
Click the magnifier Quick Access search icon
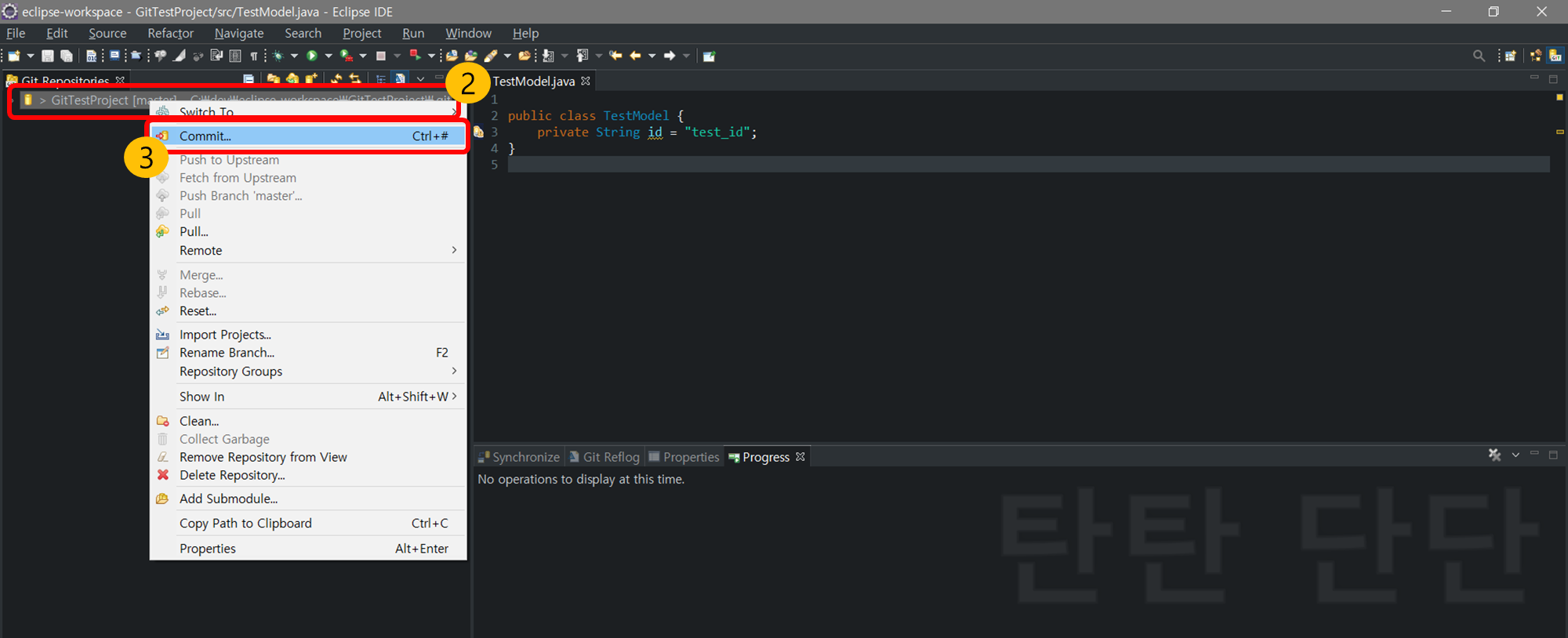(x=1479, y=56)
